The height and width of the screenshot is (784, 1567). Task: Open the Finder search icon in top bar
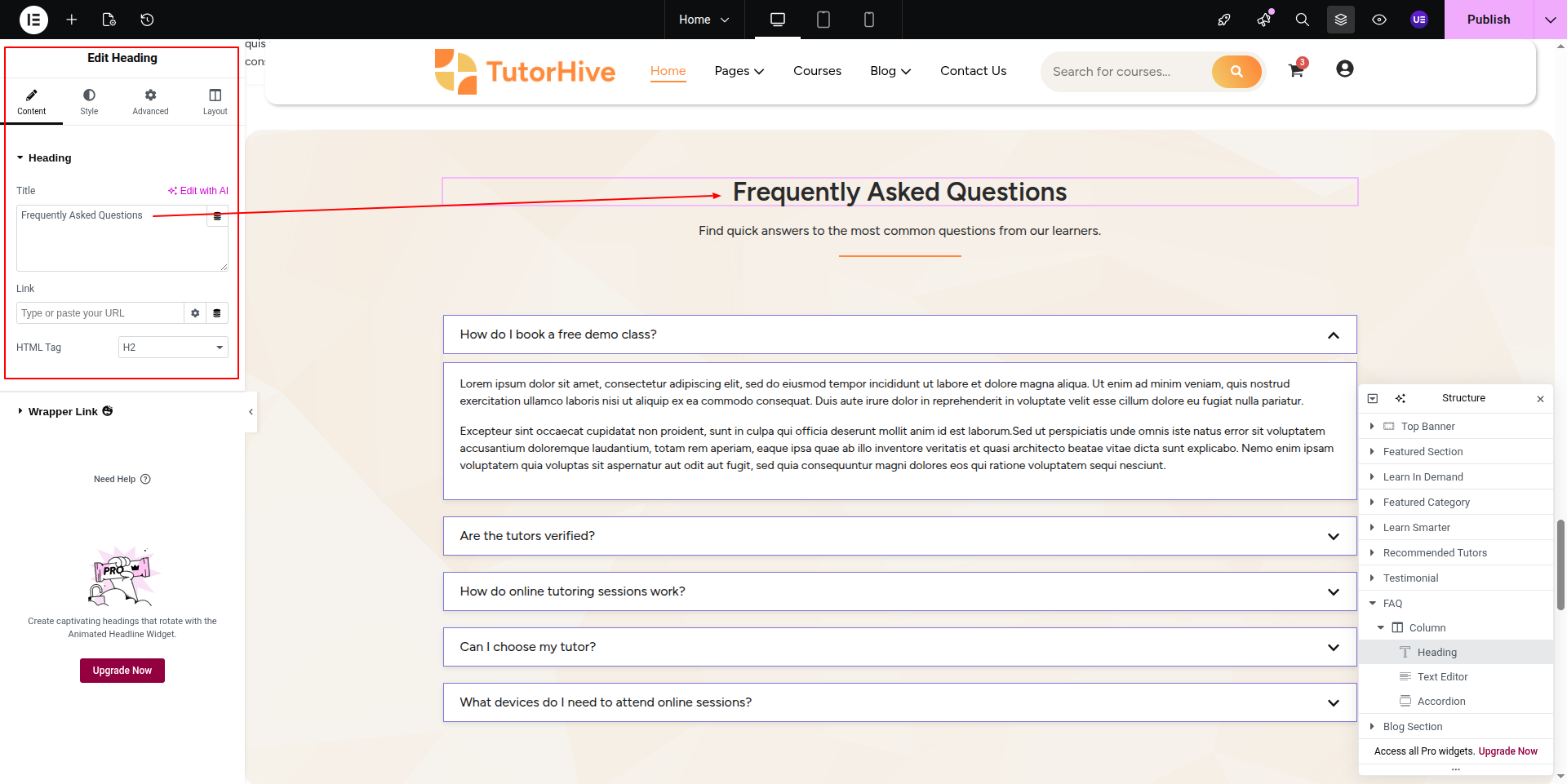click(1303, 20)
